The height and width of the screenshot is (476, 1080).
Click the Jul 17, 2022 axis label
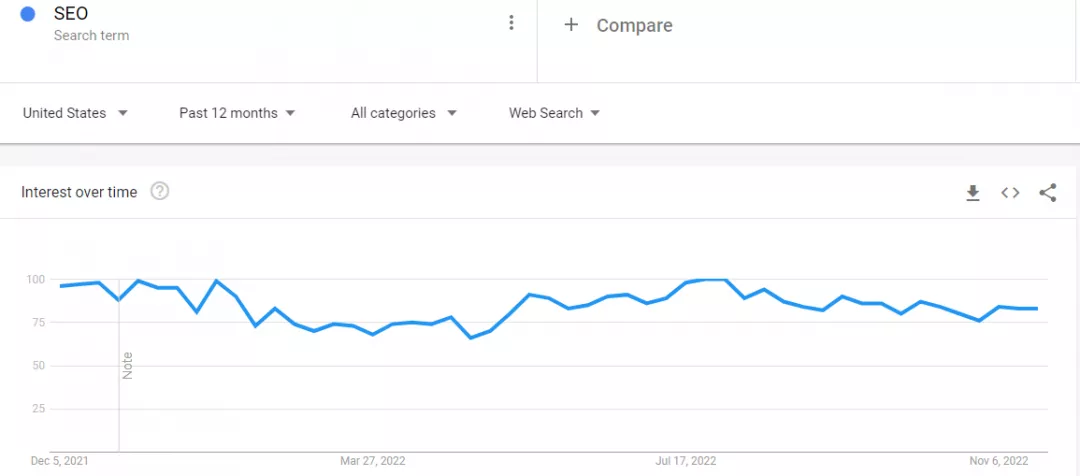point(687,460)
